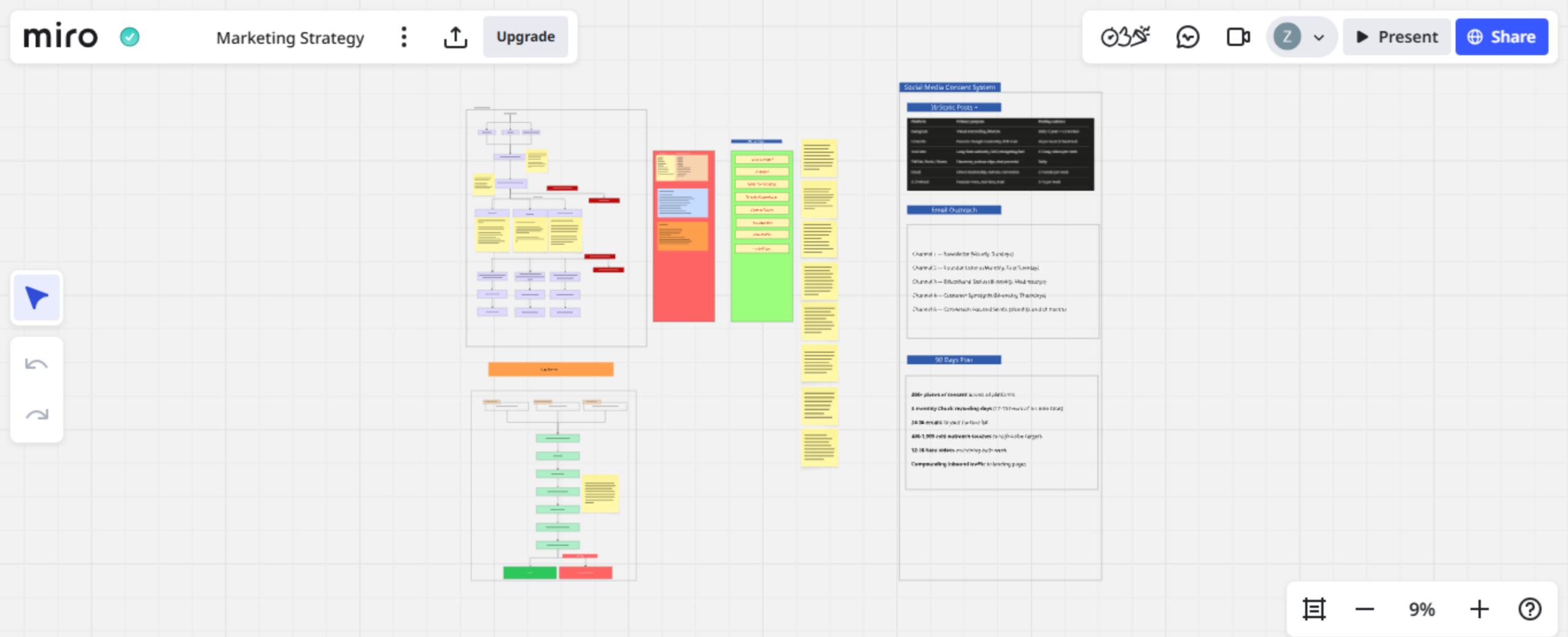Viewport: 1568px width, 637px height.
Task: Open the help question mark icon
Action: click(x=1529, y=609)
